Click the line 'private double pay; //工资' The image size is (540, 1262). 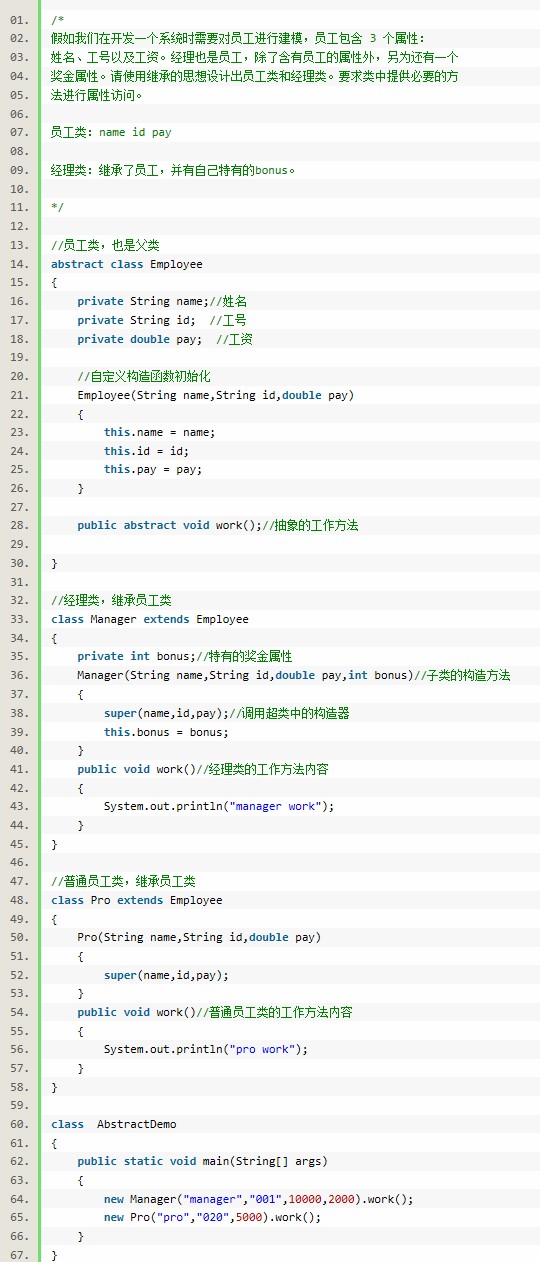165,339
